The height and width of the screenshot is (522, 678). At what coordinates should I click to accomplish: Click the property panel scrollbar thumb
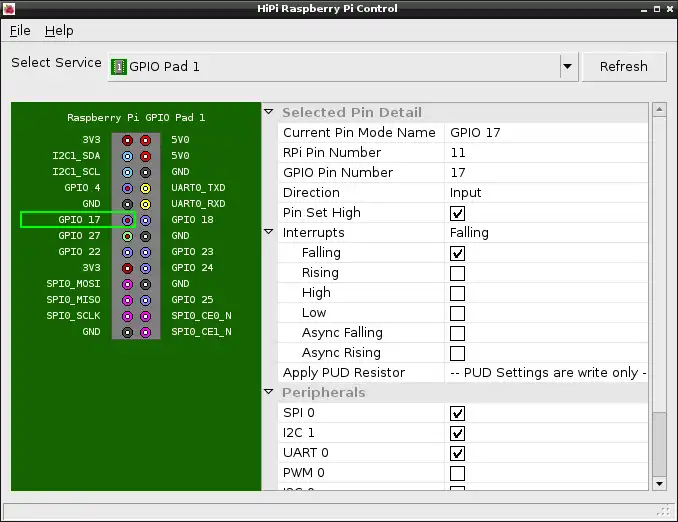(659, 444)
